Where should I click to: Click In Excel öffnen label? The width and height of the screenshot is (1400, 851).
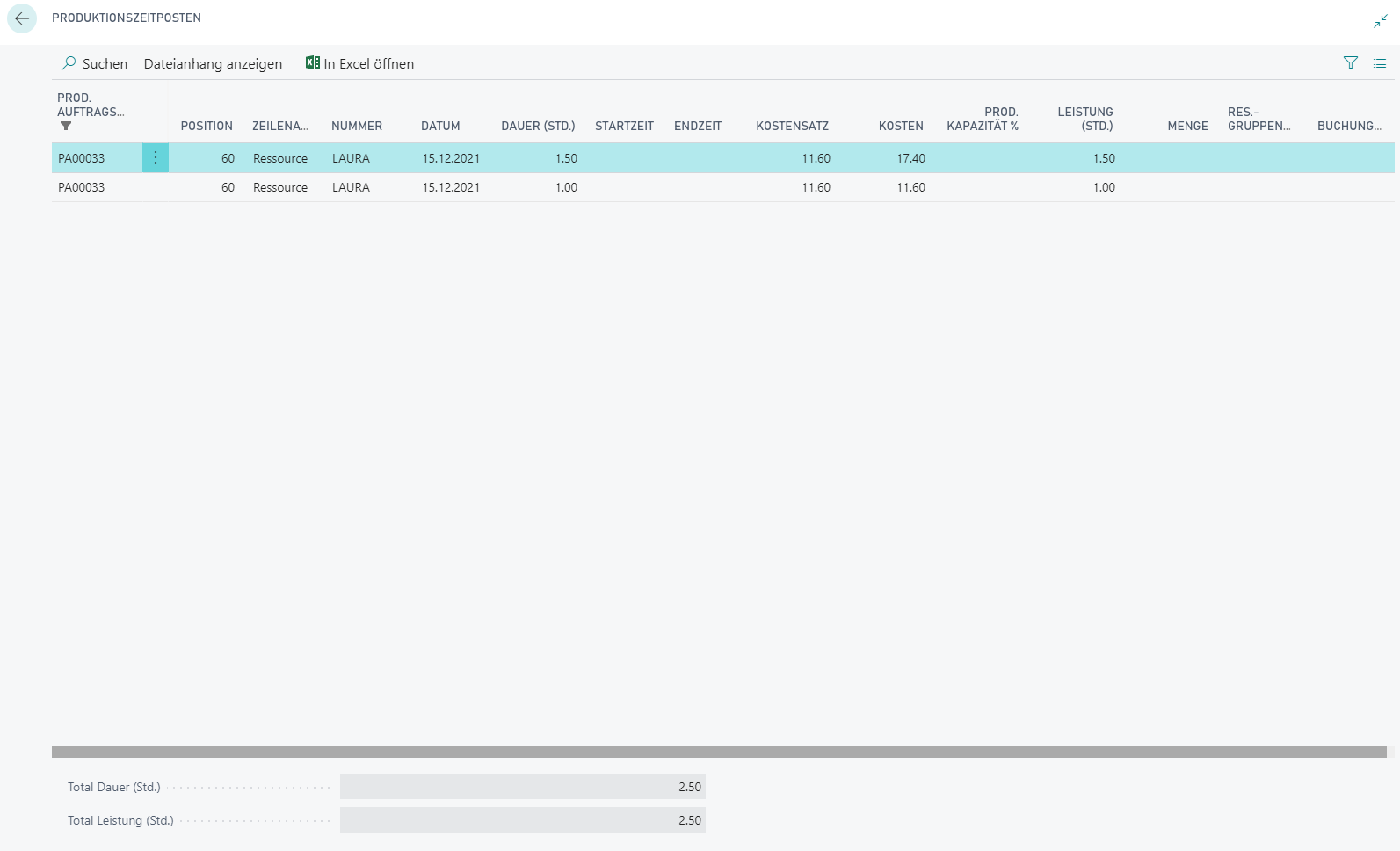tap(369, 63)
